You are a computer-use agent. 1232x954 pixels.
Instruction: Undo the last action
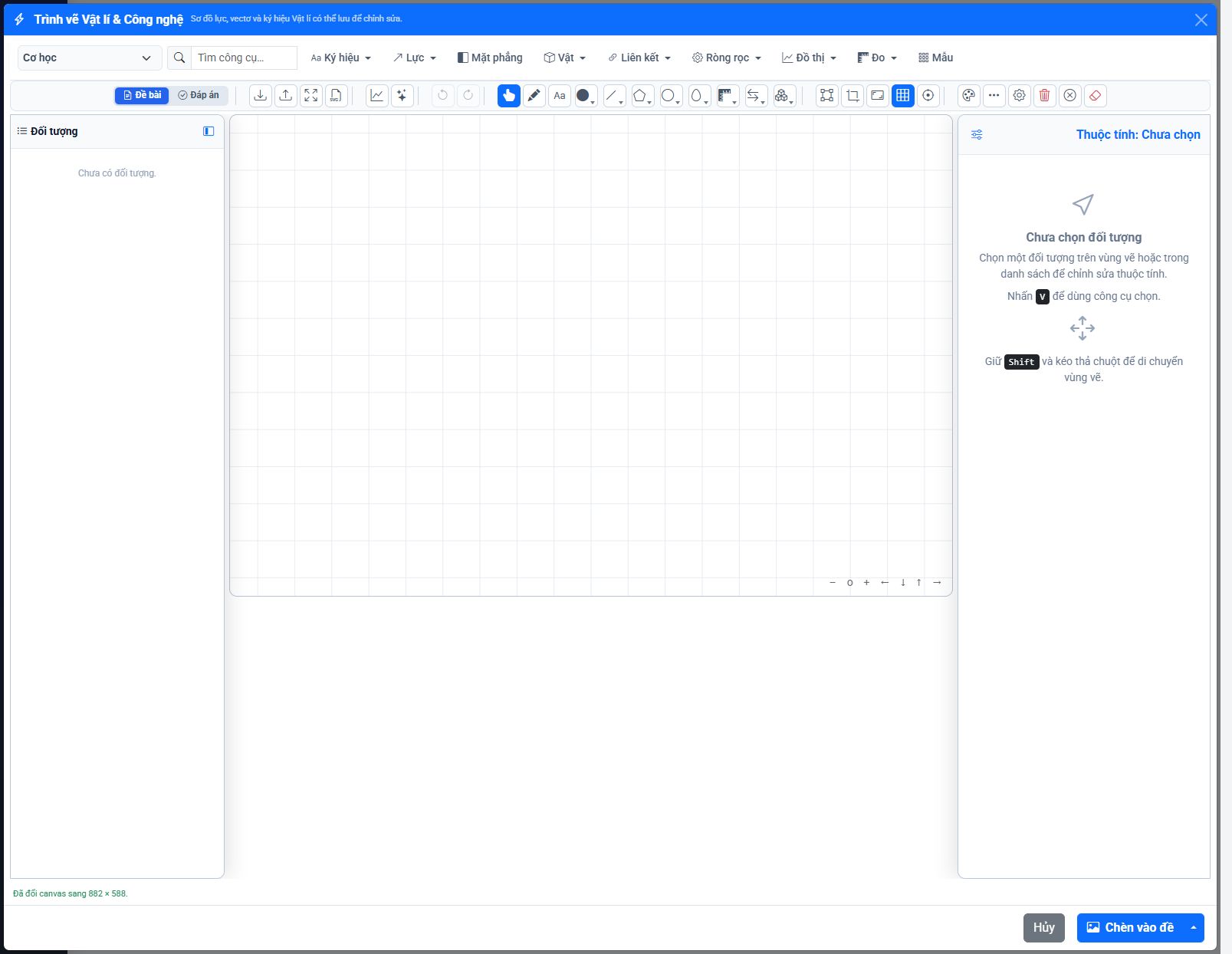tap(443, 96)
